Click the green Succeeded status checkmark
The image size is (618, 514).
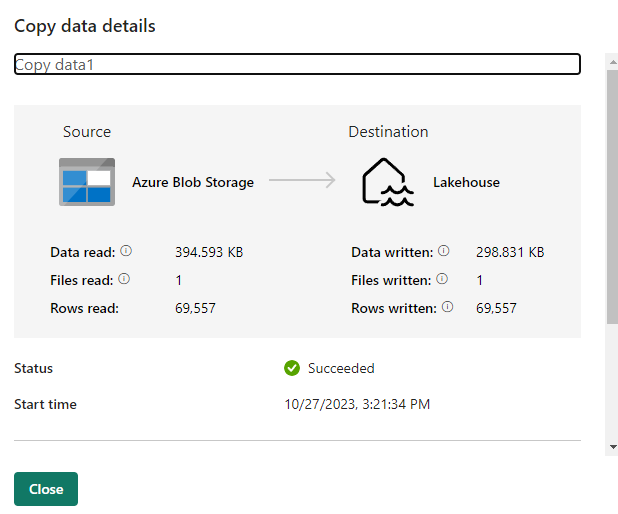[x=292, y=368]
